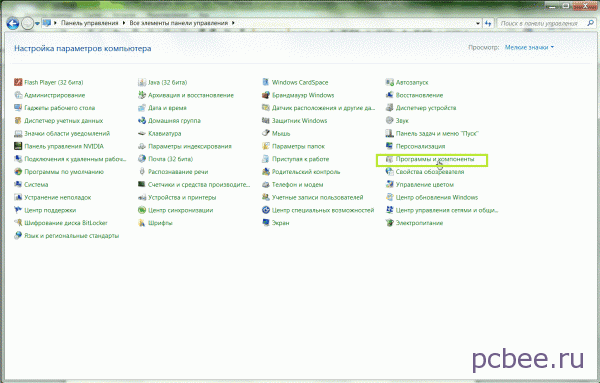600x383 pixels.
Task: Click Все элементы панели управления breadcrumb
Action: click(179, 23)
